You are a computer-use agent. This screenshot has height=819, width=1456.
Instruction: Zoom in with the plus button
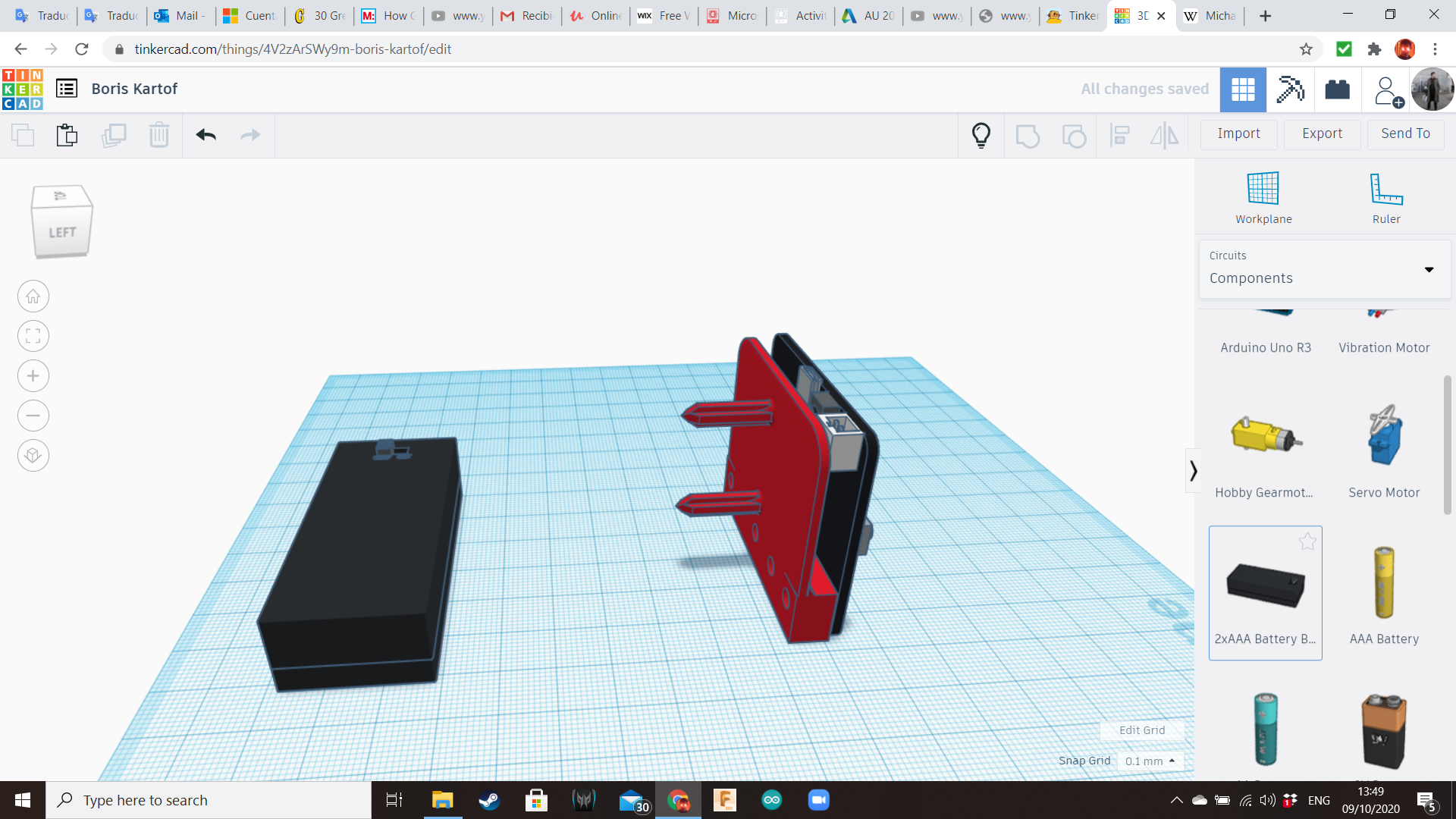33,376
